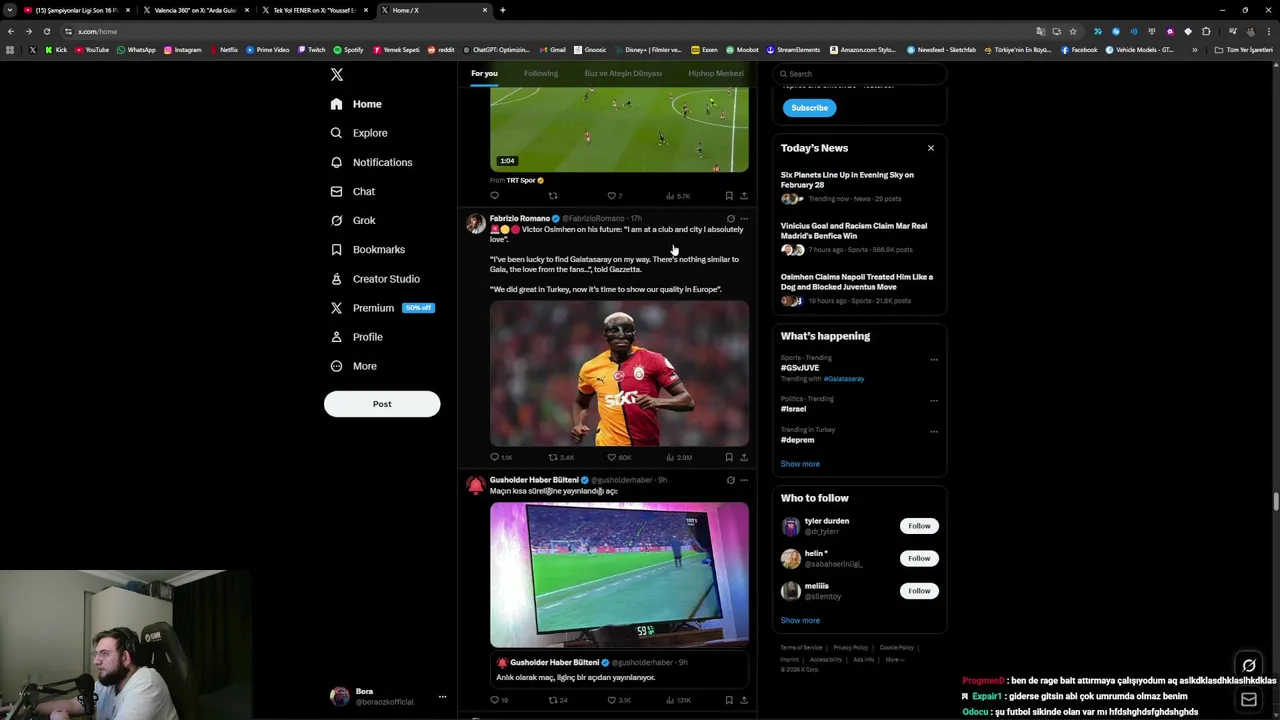Close the Today's News panel
This screenshot has width=1280, height=720.
click(x=931, y=148)
